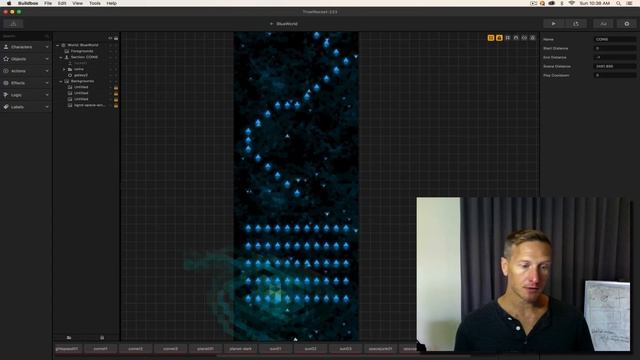Collapse the Backgrounds tree node
The height and width of the screenshot is (360, 640).
[61, 81]
